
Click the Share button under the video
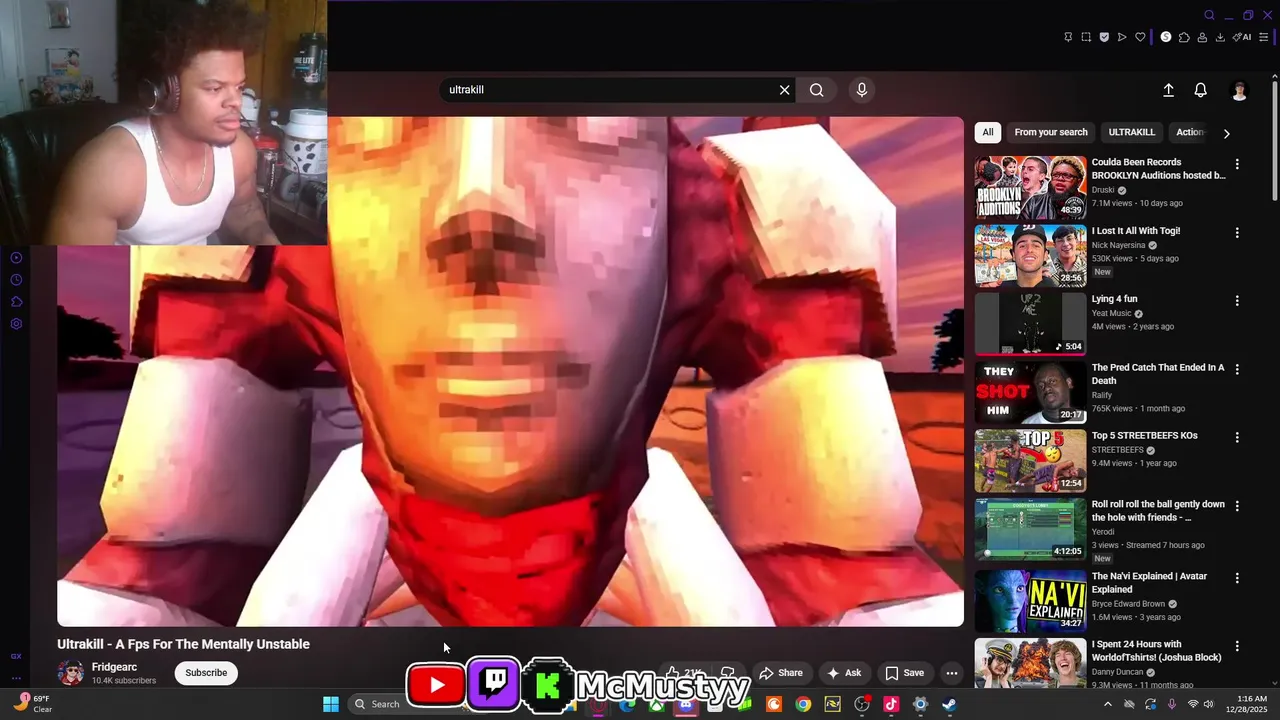pos(781,673)
